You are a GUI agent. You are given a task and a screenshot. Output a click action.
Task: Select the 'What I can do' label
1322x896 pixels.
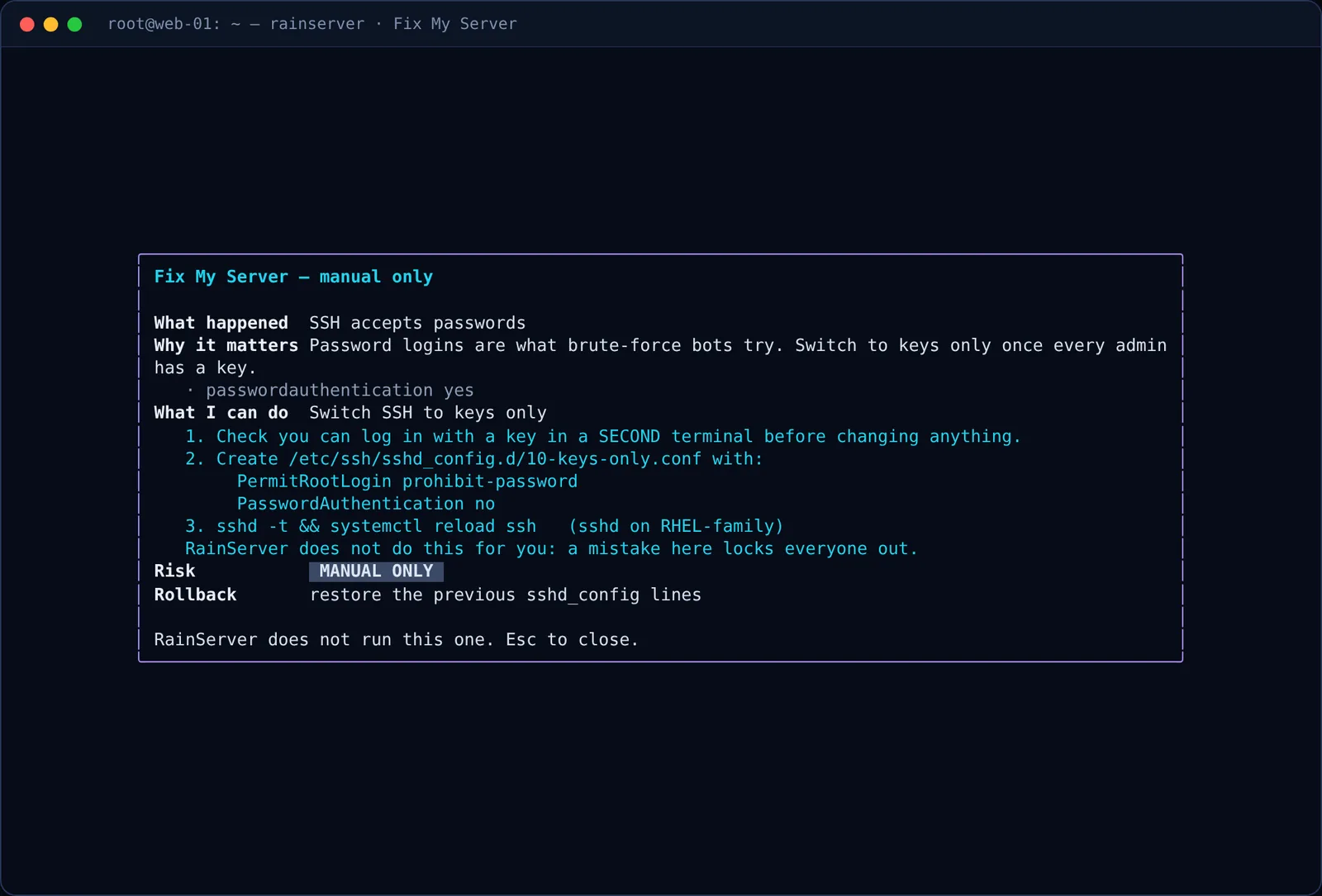(x=221, y=412)
